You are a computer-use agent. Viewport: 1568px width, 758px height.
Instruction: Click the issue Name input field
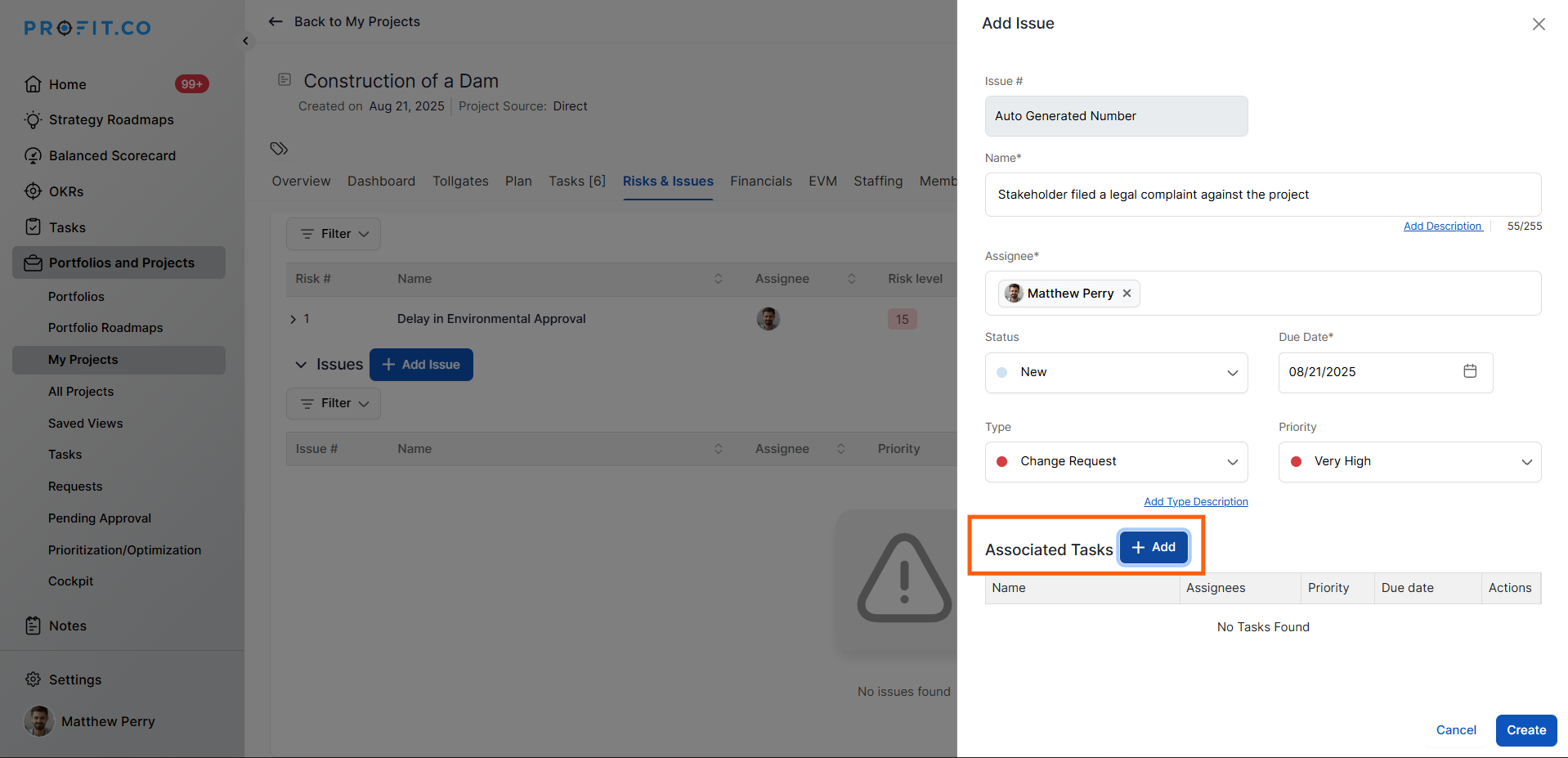point(1262,195)
